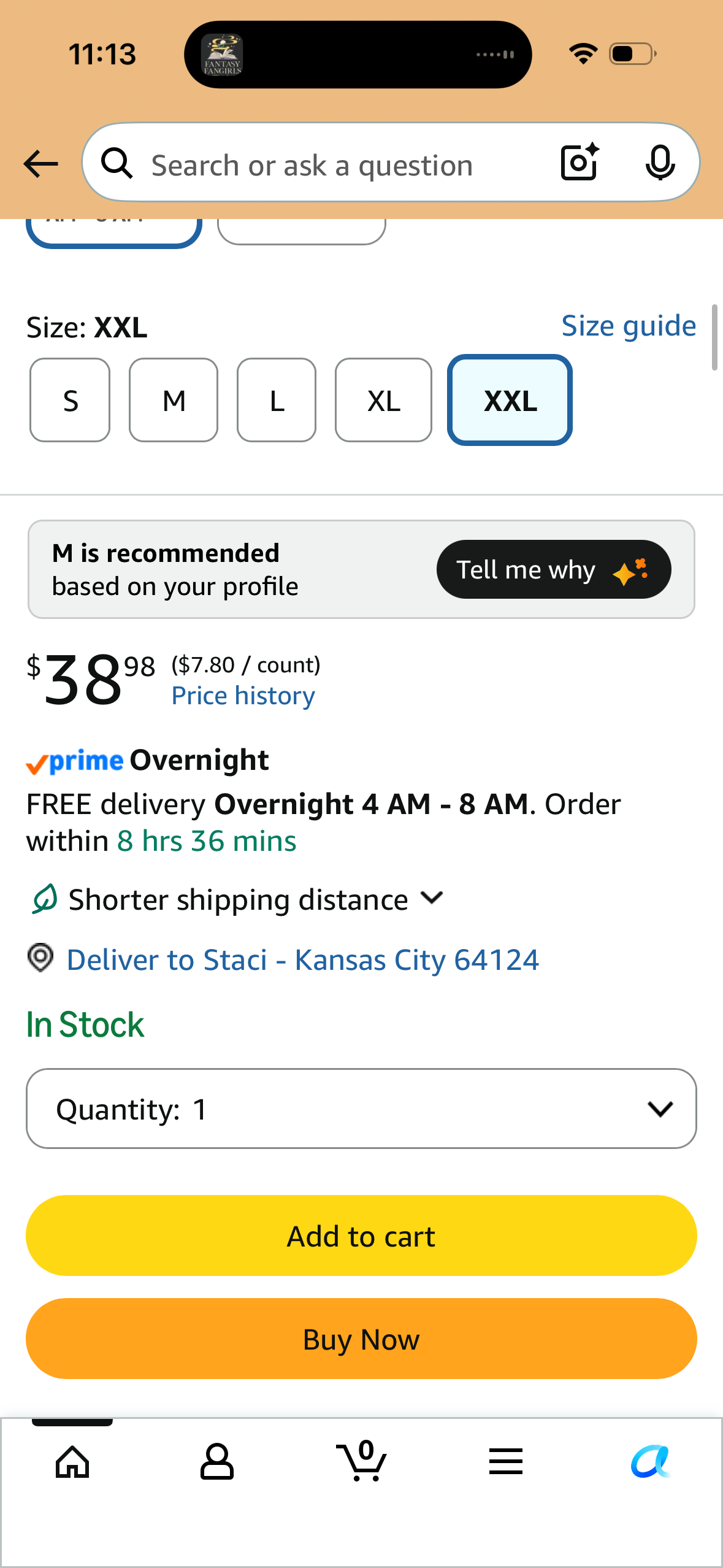723x1568 pixels.
Task: Tap the Add to cart button
Action: pos(361,1236)
